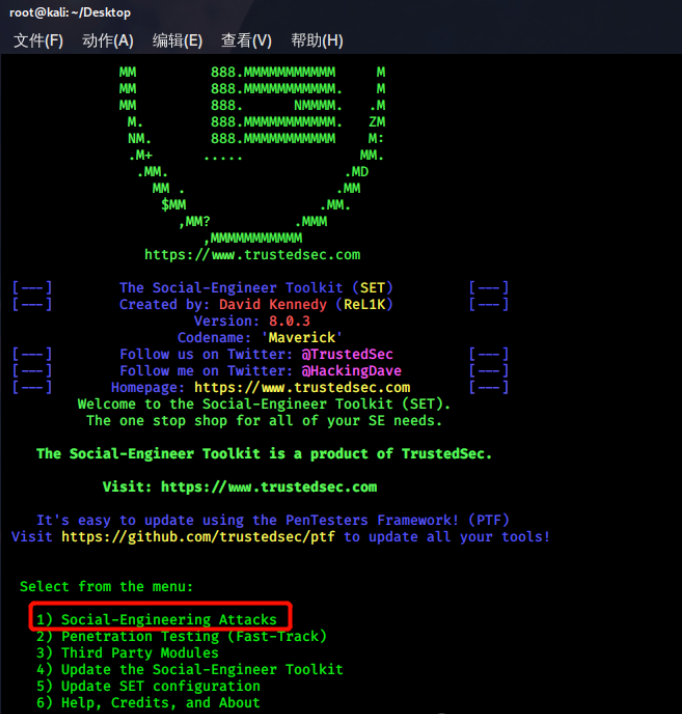The height and width of the screenshot is (714, 682).
Task: Open the 文件(F) menu
Action: pos(38,41)
